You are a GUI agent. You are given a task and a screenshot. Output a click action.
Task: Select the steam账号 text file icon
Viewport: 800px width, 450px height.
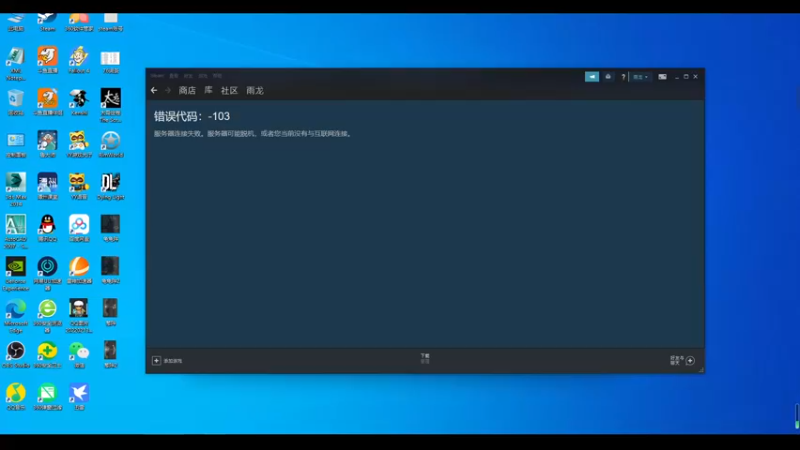coord(111,22)
